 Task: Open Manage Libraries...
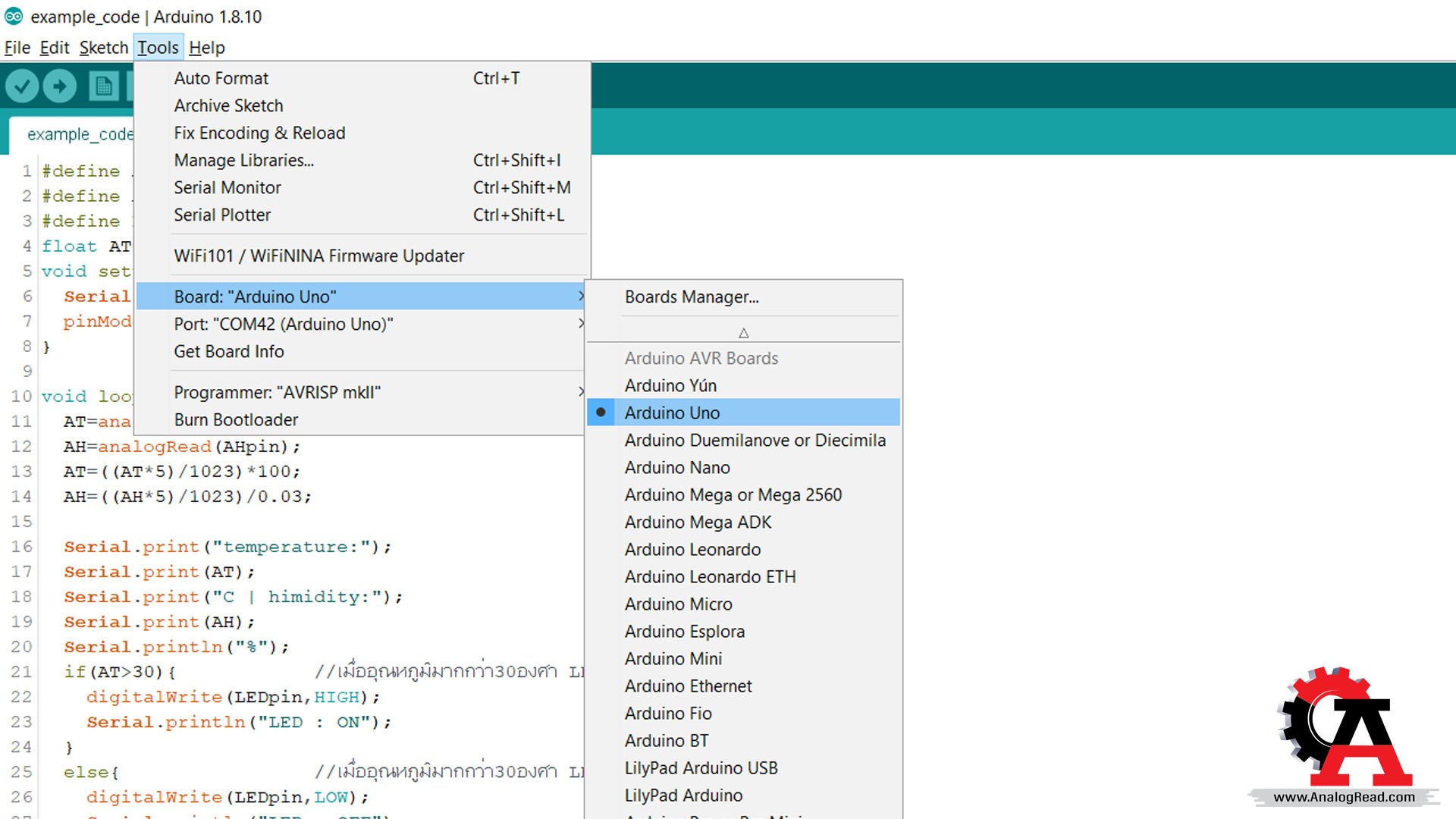[x=362, y=160]
